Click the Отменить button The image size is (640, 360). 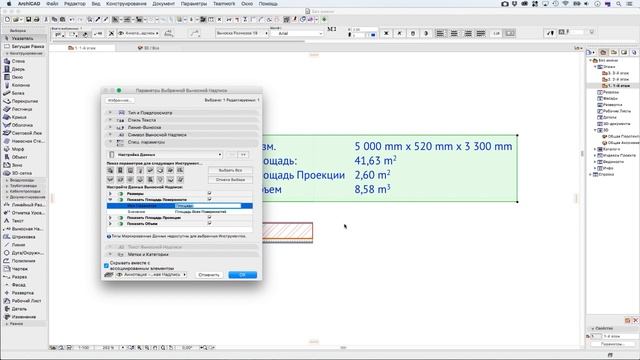pos(209,275)
